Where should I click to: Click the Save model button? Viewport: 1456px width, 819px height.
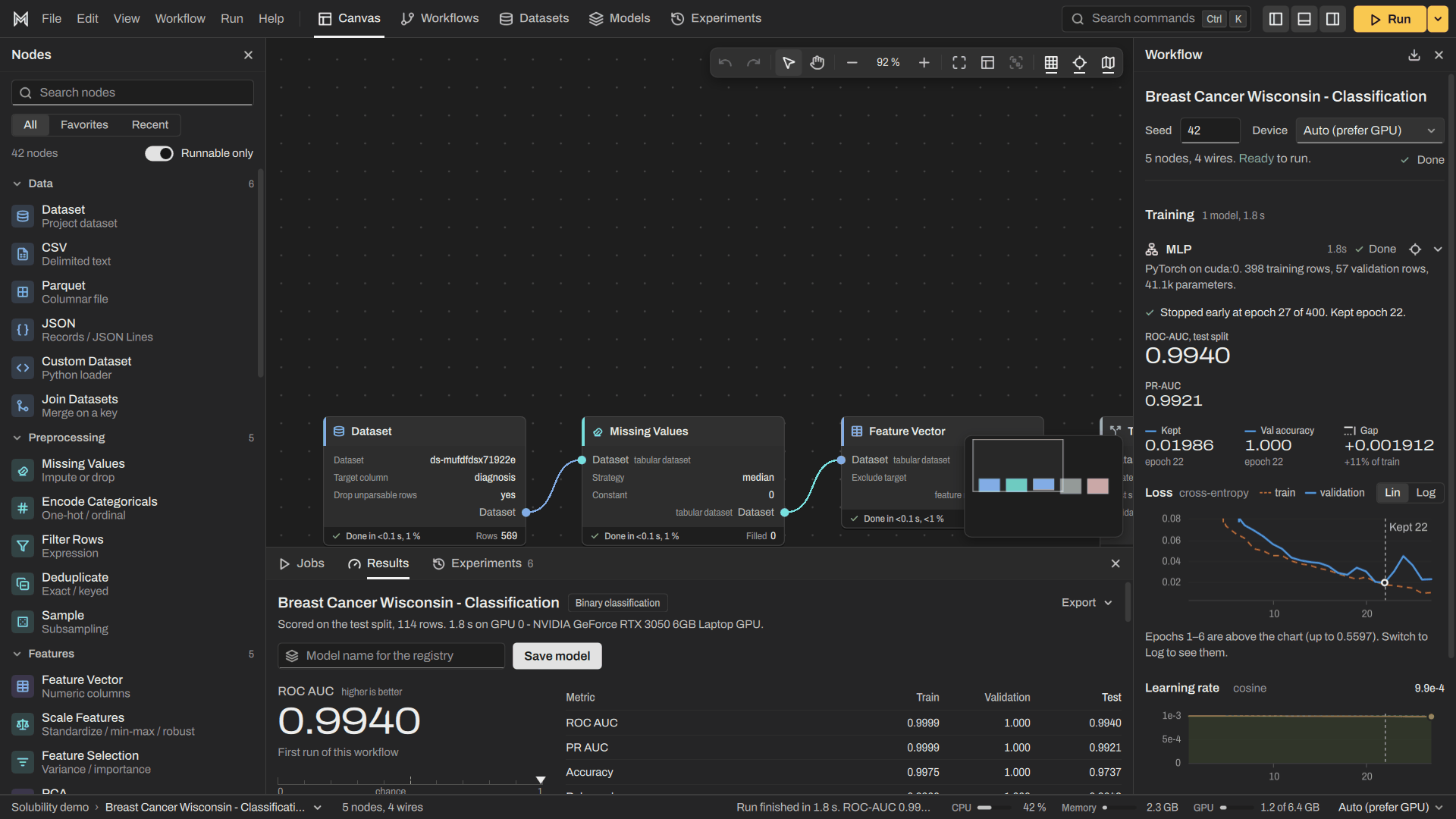click(557, 656)
